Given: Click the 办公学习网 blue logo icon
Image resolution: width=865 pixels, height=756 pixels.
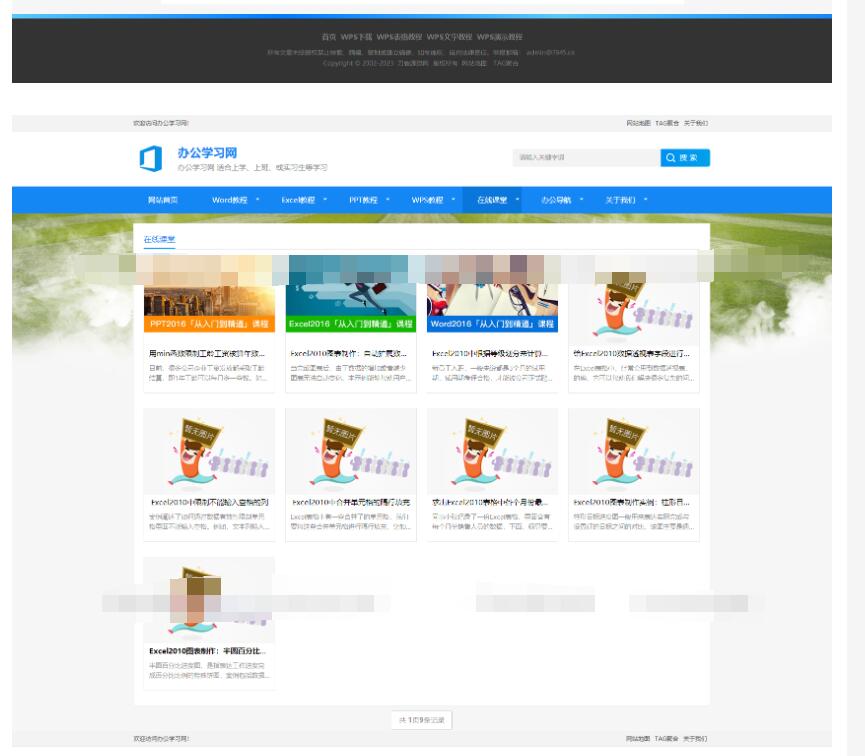Looking at the screenshot, I should pyautogui.click(x=150, y=158).
